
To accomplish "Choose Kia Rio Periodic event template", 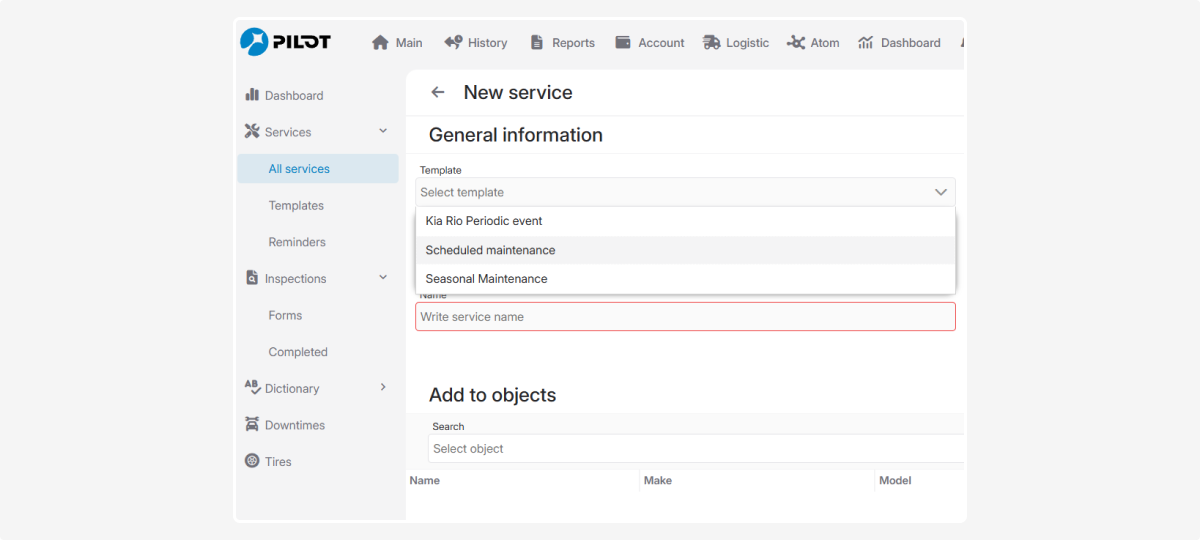I will point(484,221).
